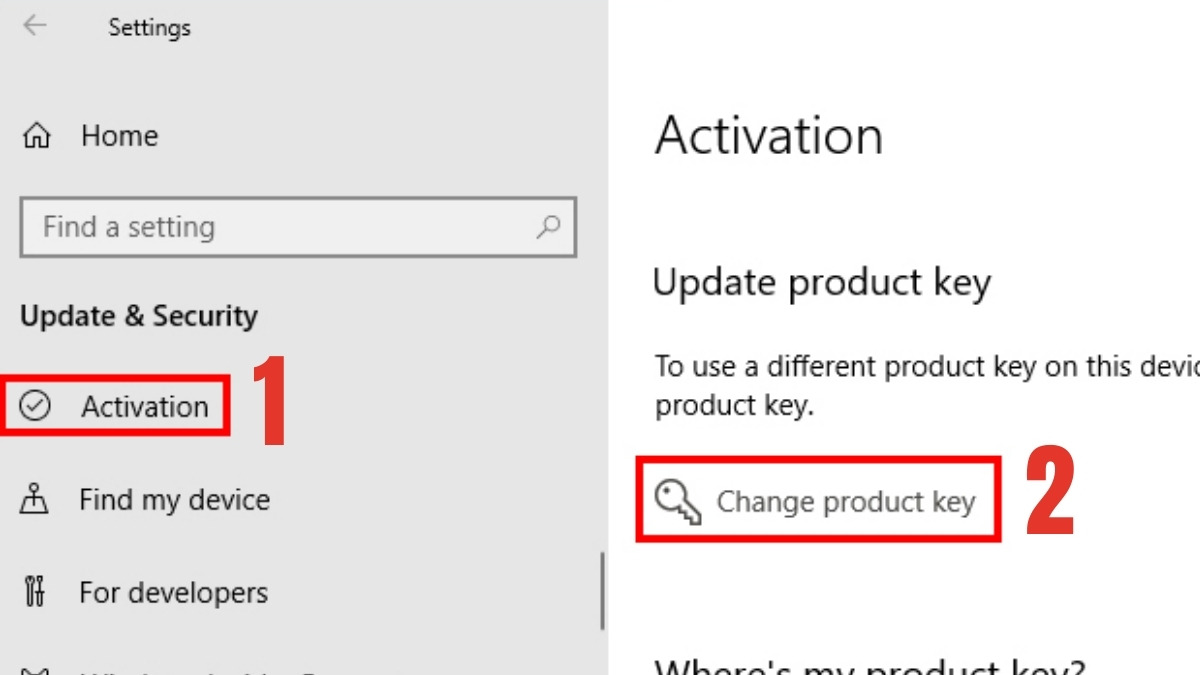Open the For developers section
The width and height of the screenshot is (1200, 675).
pos(173,592)
